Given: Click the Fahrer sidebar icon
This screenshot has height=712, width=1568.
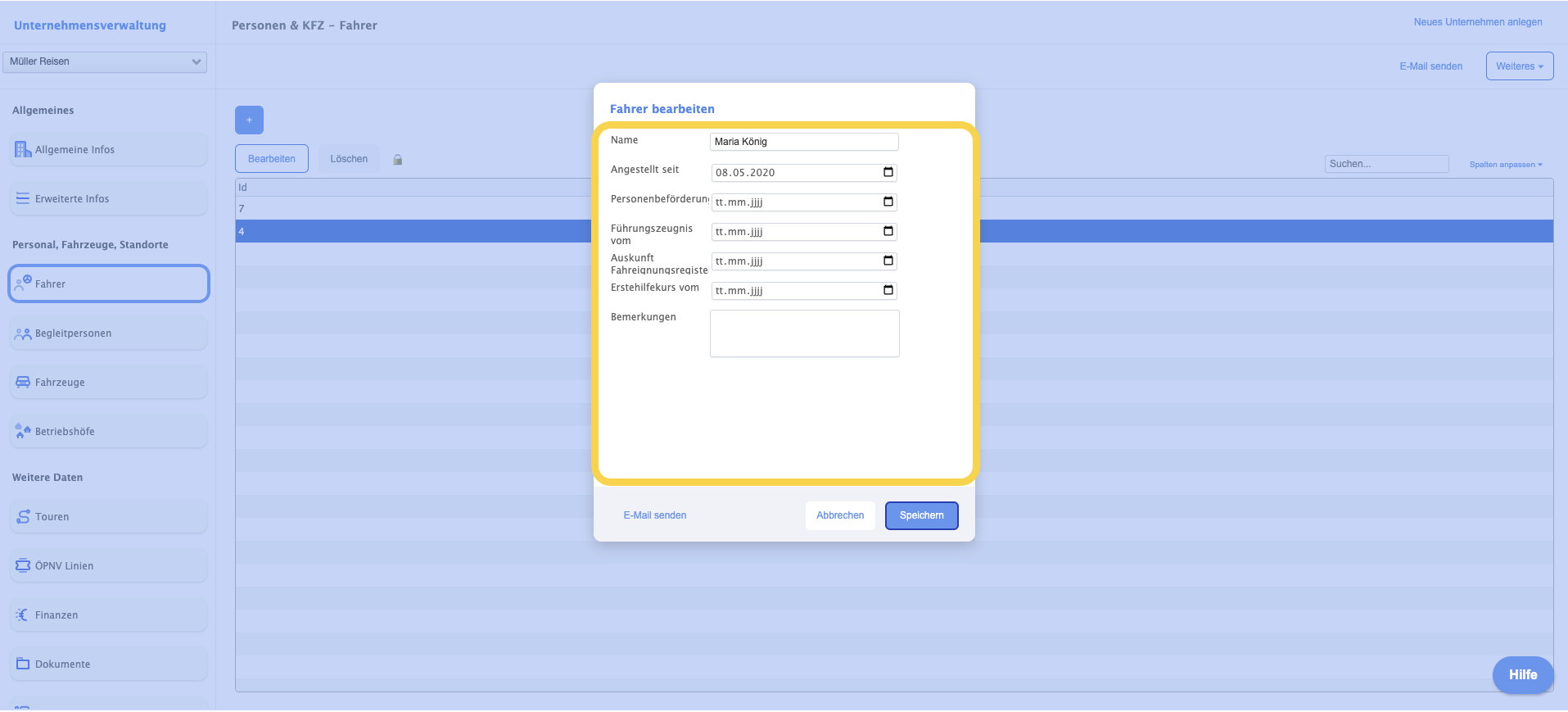Looking at the screenshot, I should 23,283.
